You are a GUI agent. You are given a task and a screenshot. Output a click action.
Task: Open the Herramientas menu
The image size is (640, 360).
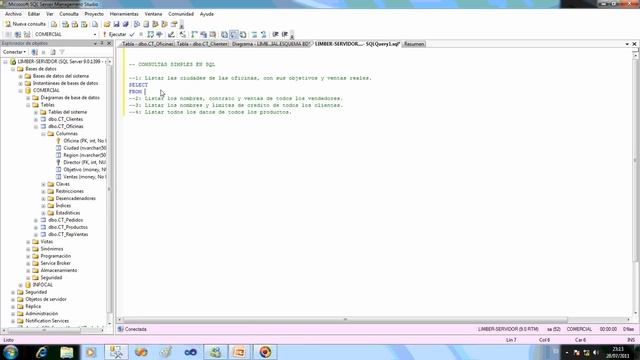click(124, 14)
